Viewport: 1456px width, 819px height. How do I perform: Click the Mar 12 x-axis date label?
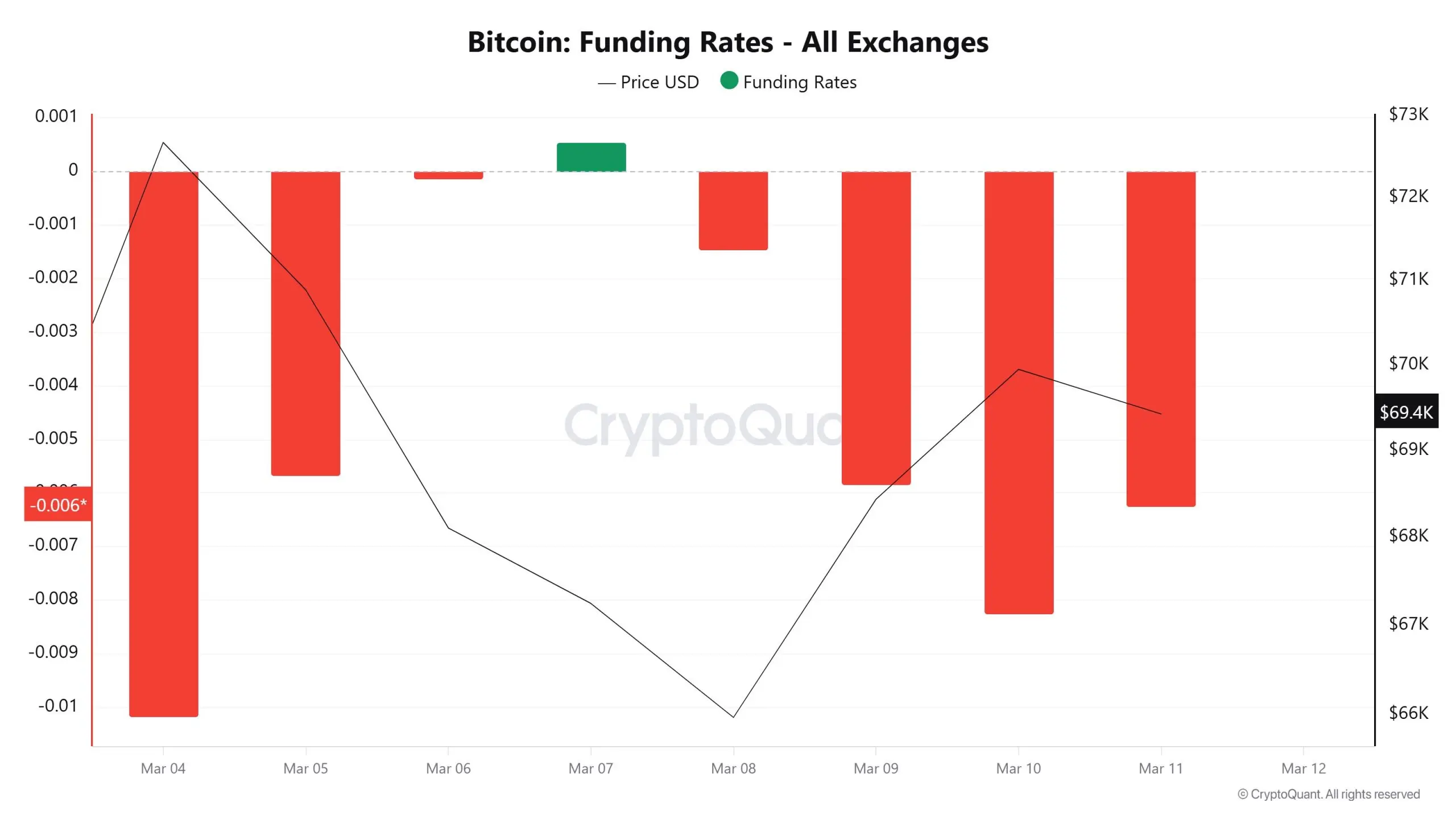1304,768
